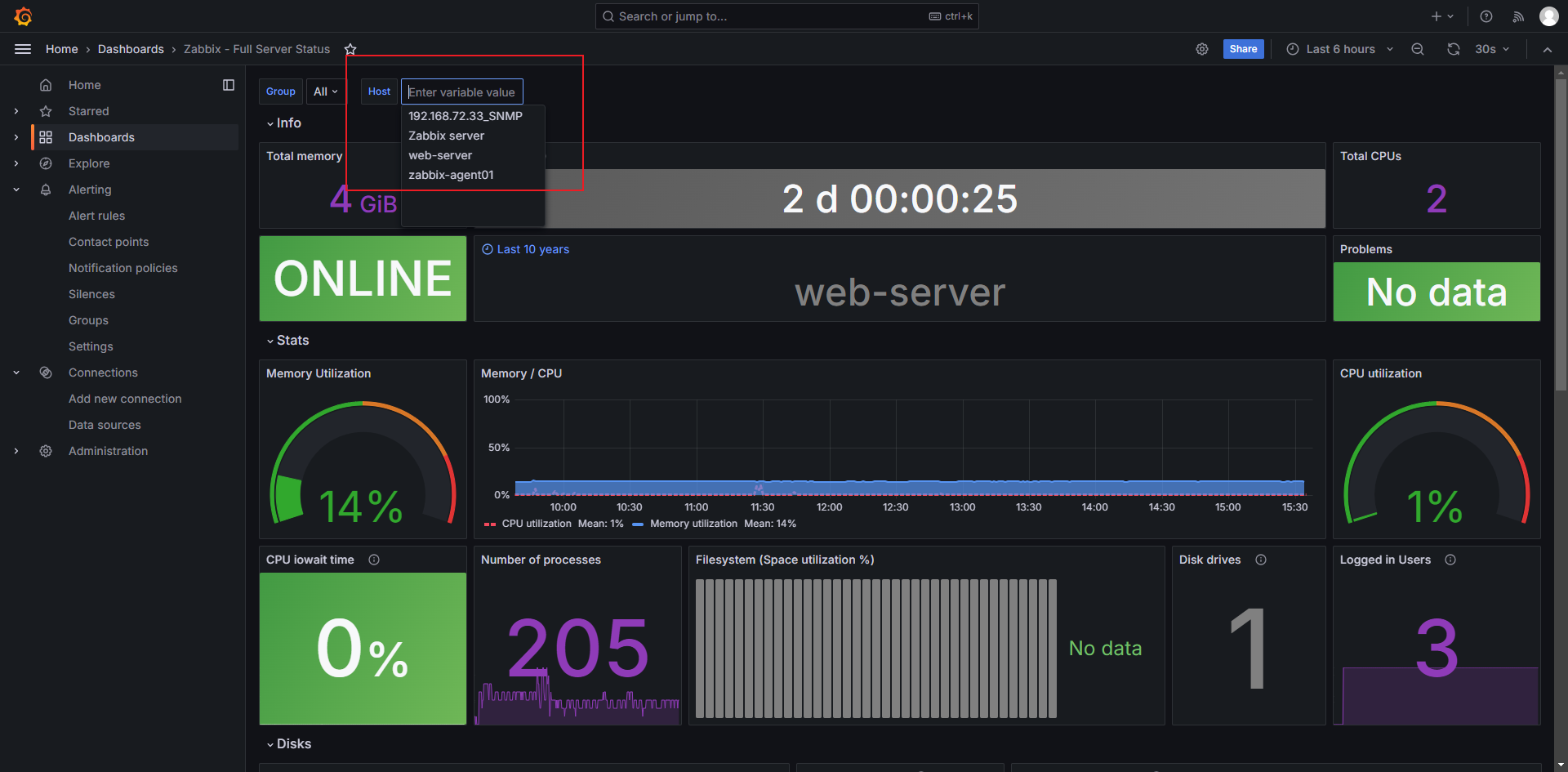Click the zoom out time range icon

pyautogui.click(x=1418, y=49)
